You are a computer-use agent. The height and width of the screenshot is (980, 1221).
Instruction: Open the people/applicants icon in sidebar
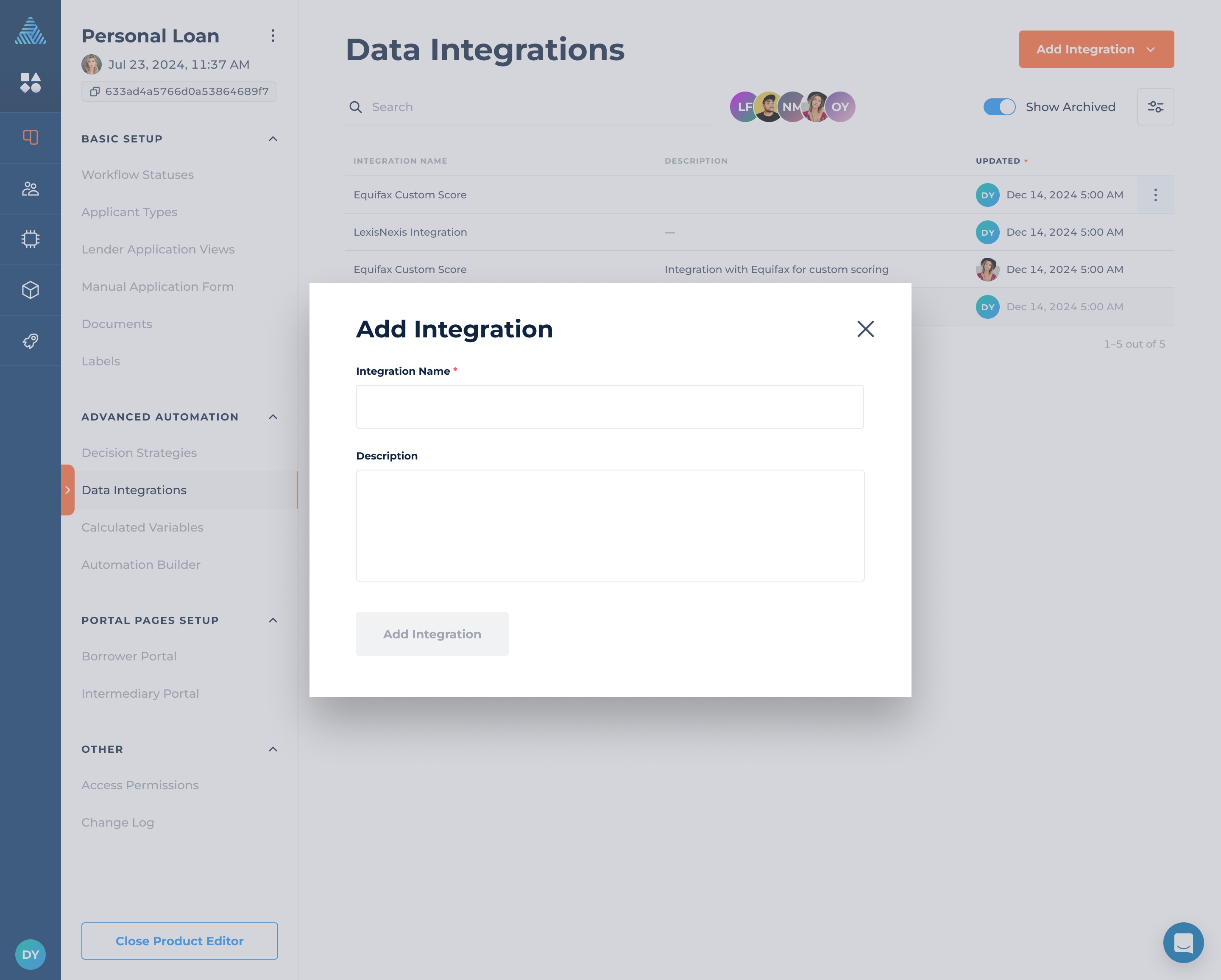(x=31, y=189)
